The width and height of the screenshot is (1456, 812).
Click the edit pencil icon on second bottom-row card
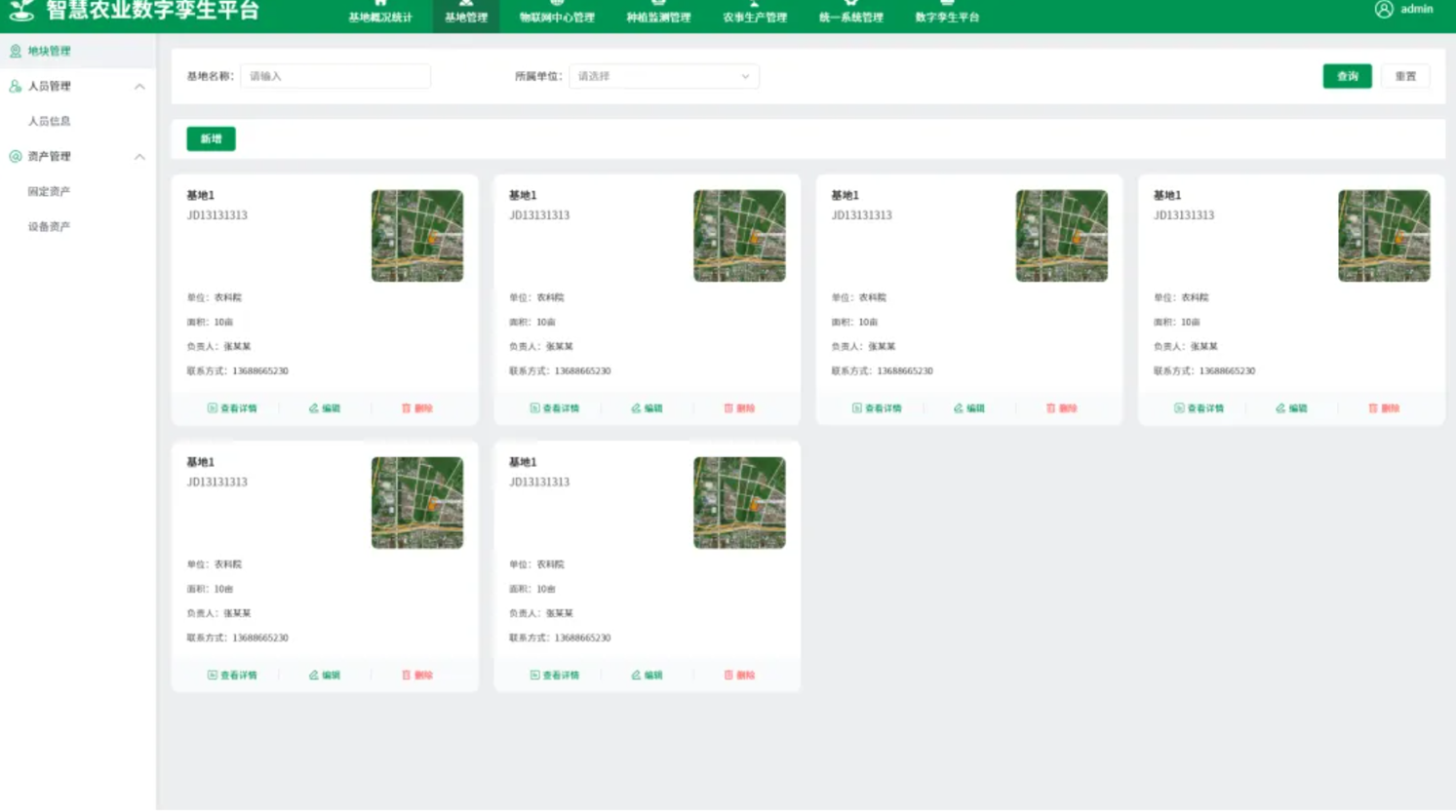pyautogui.click(x=636, y=675)
